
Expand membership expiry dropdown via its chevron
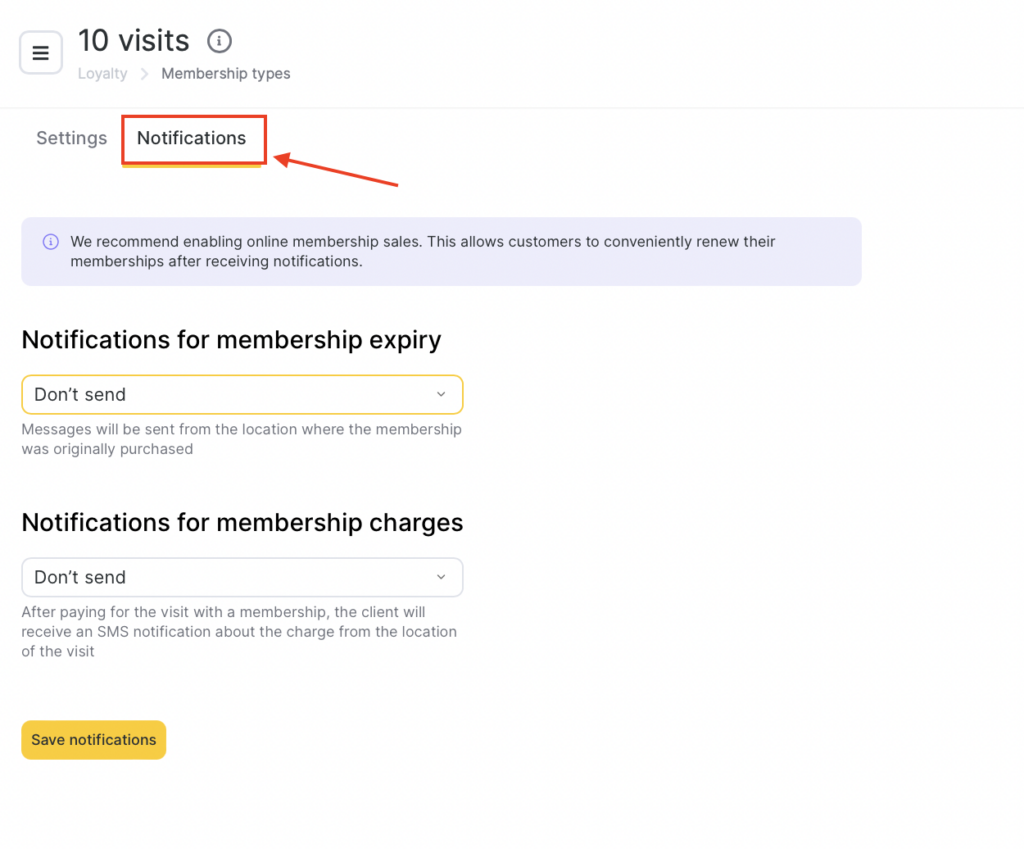[441, 394]
